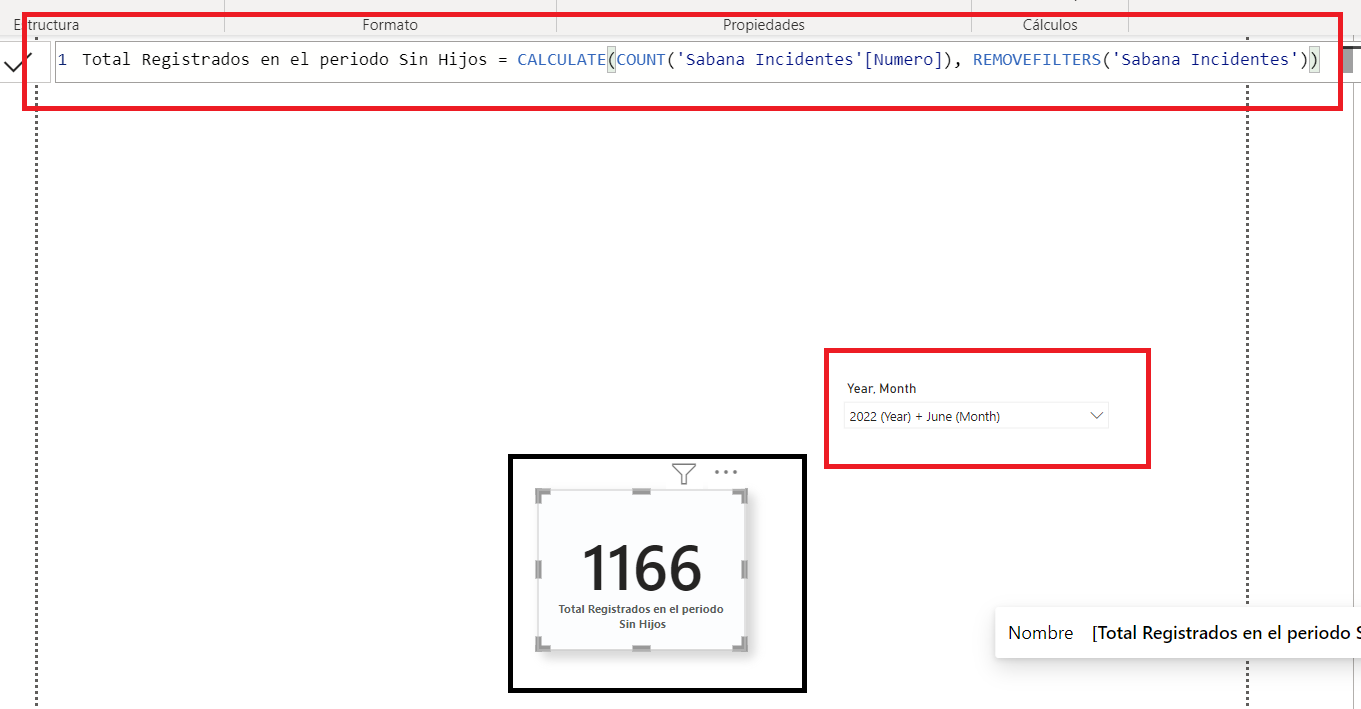The image size is (1361, 709).
Task: Open the card visual's more options ellipsis
Action: coord(726,472)
